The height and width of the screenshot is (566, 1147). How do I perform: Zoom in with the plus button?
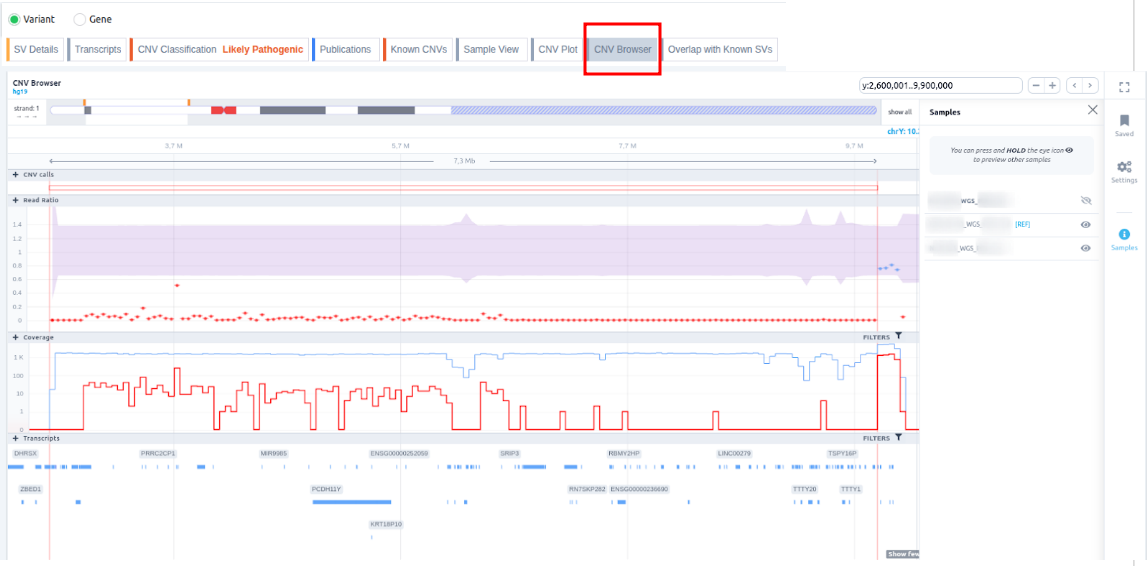1052,86
